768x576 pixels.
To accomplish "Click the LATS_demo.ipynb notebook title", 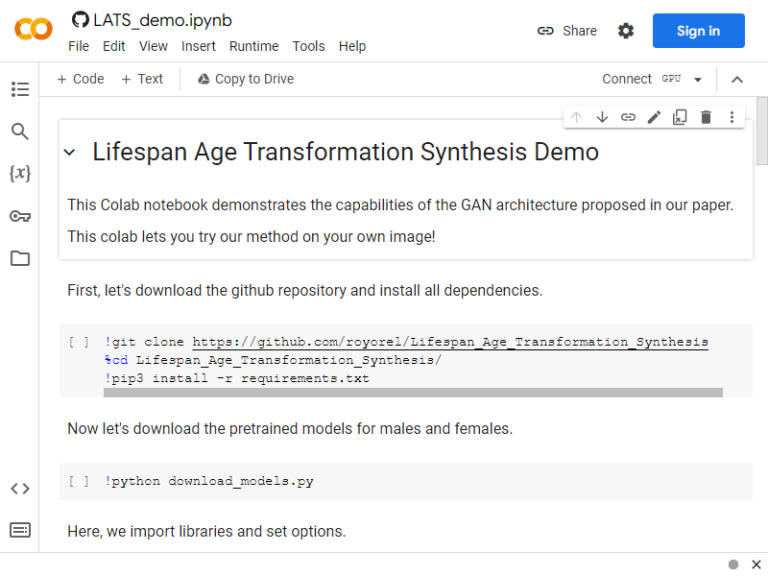I will click(163, 20).
